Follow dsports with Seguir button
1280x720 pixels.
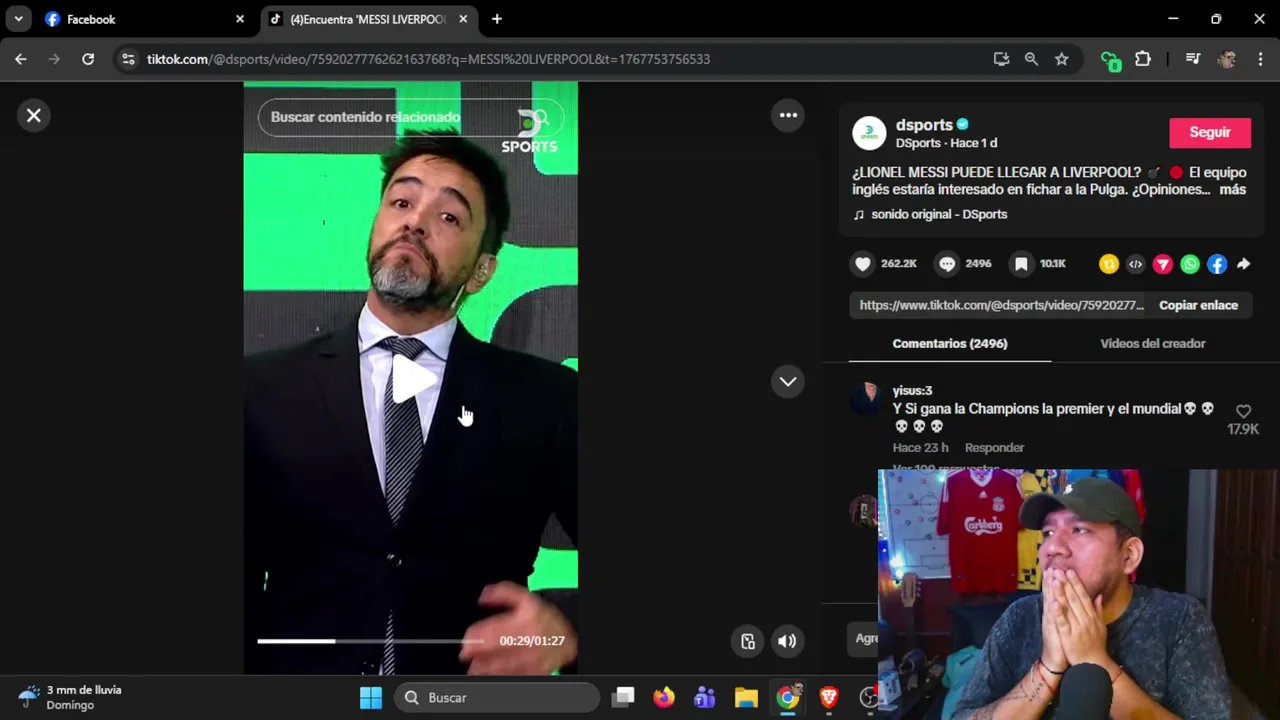click(1209, 132)
